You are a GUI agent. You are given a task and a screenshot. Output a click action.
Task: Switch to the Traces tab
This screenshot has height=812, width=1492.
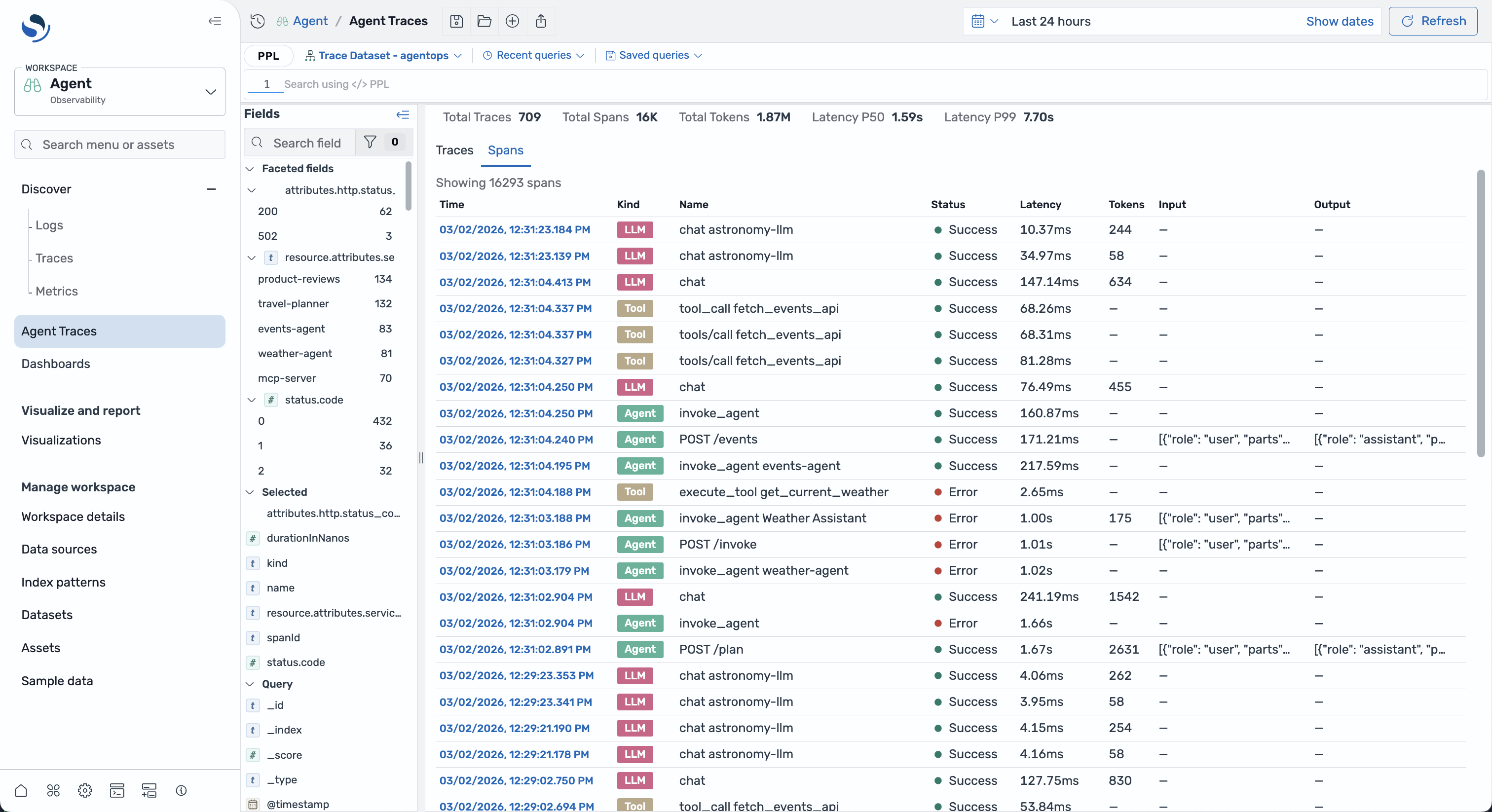[x=454, y=150]
